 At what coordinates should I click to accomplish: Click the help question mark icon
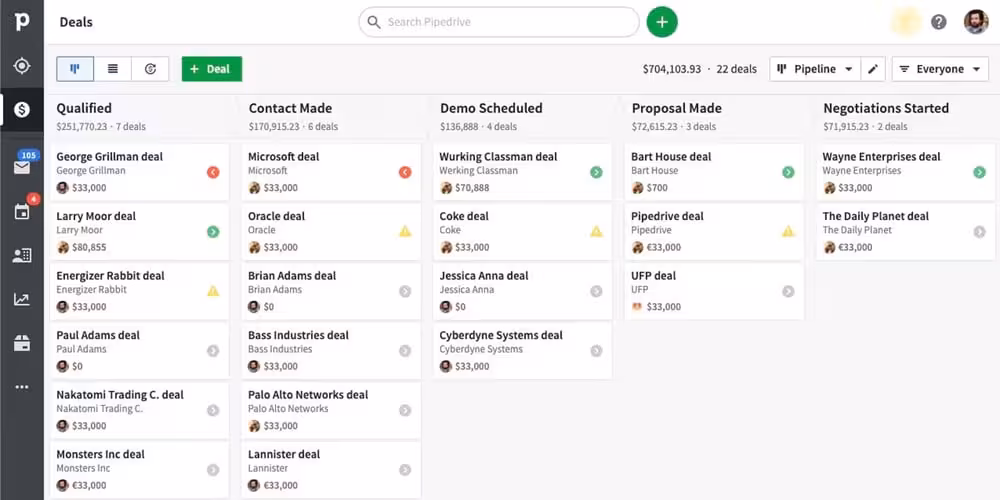pos(938,22)
